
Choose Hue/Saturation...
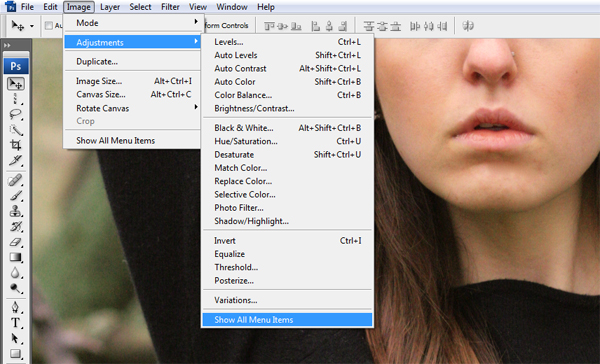coord(287,141)
